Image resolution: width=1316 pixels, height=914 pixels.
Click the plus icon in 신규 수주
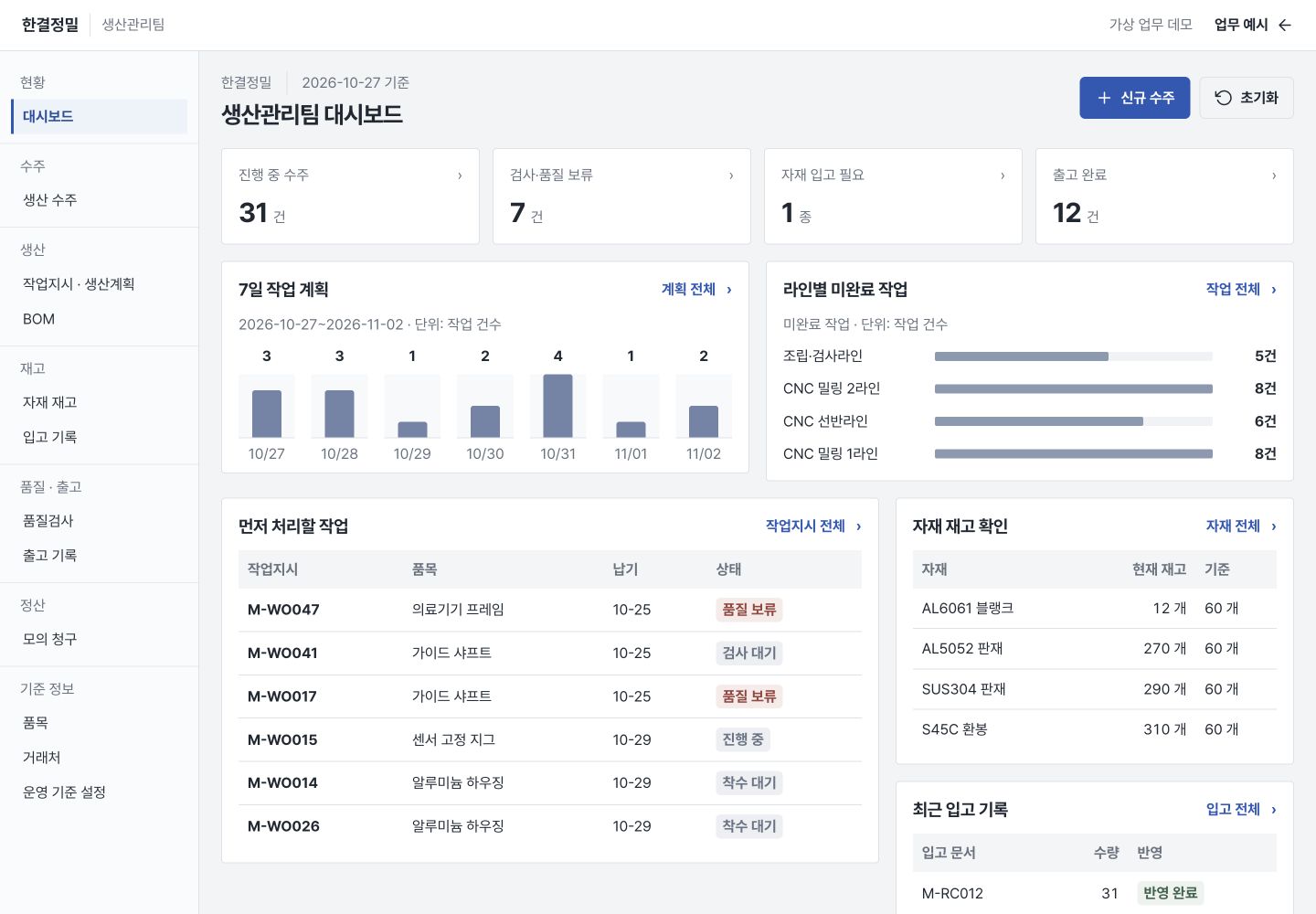1104,98
